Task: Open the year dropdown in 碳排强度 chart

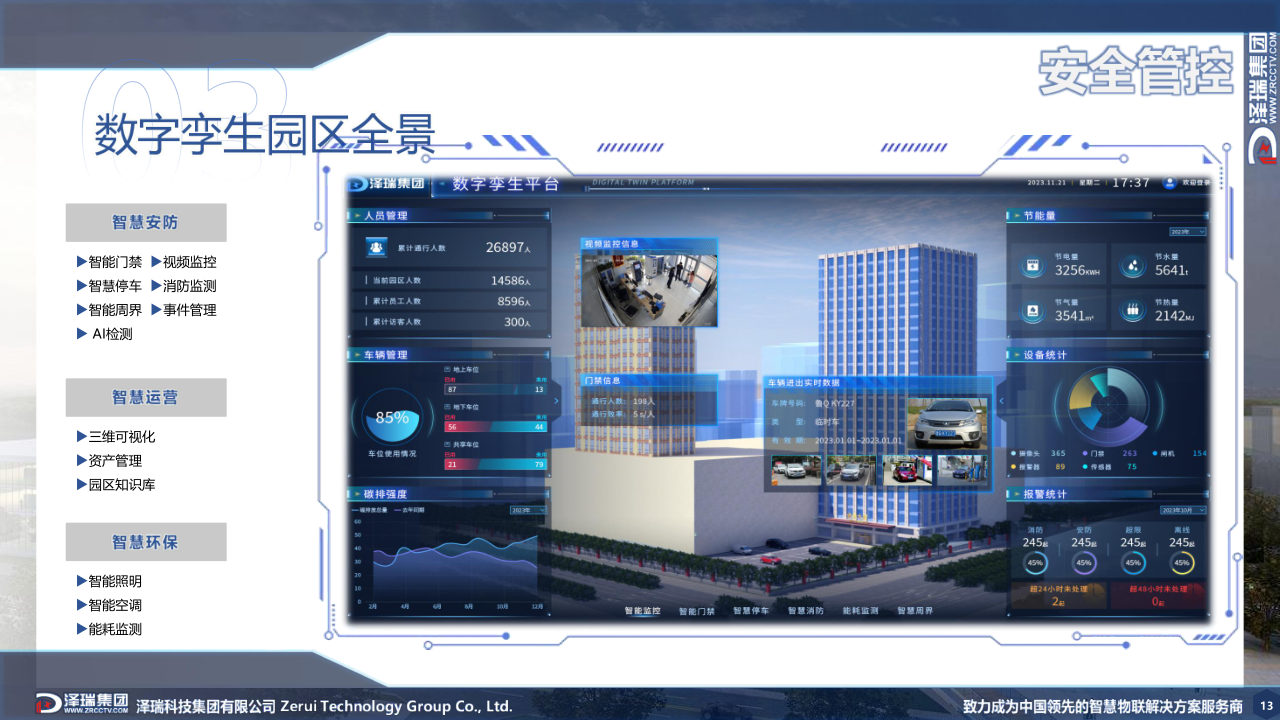Action: (528, 510)
